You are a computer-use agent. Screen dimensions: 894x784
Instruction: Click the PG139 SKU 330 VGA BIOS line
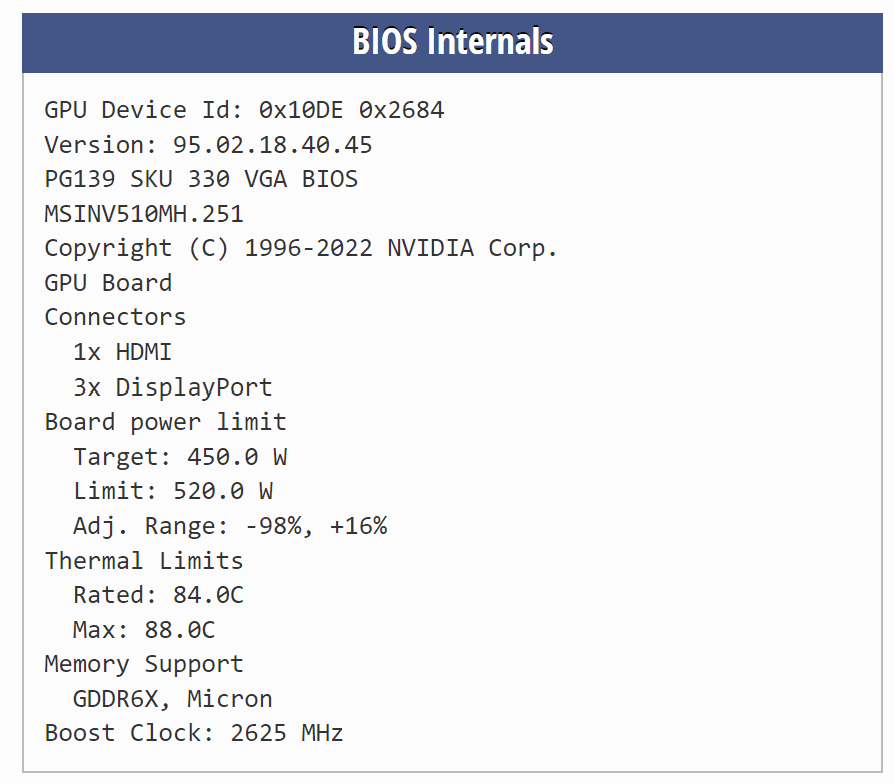click(x=201, y=179)
